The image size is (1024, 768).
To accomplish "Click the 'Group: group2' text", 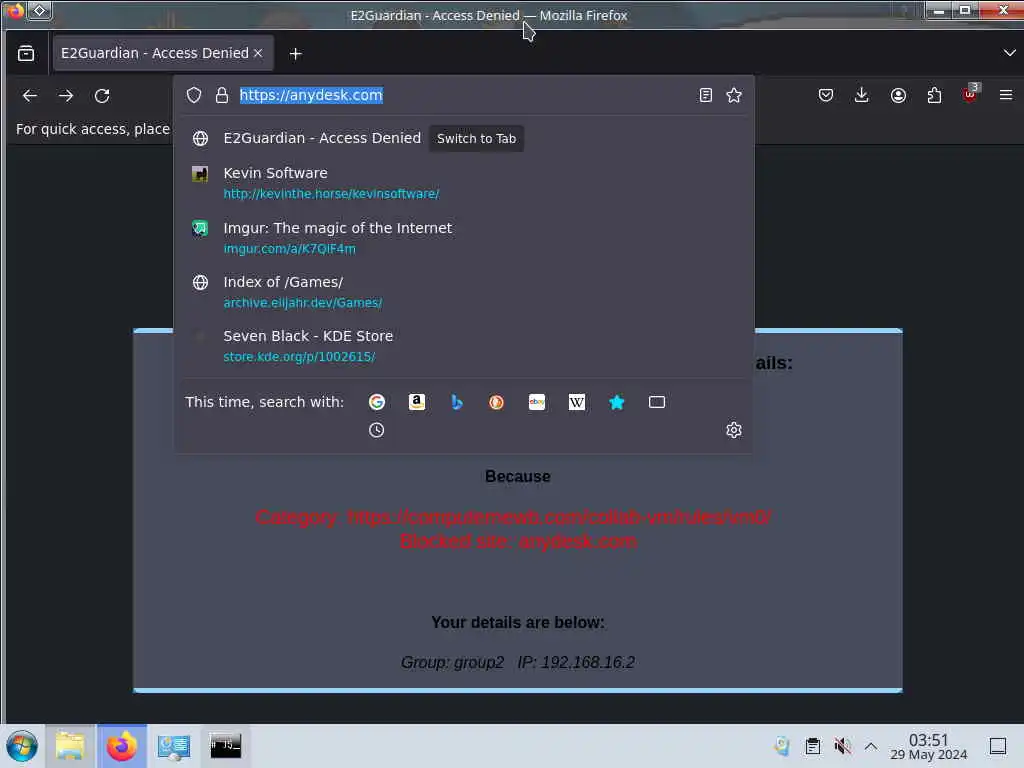I will [452, 662].
